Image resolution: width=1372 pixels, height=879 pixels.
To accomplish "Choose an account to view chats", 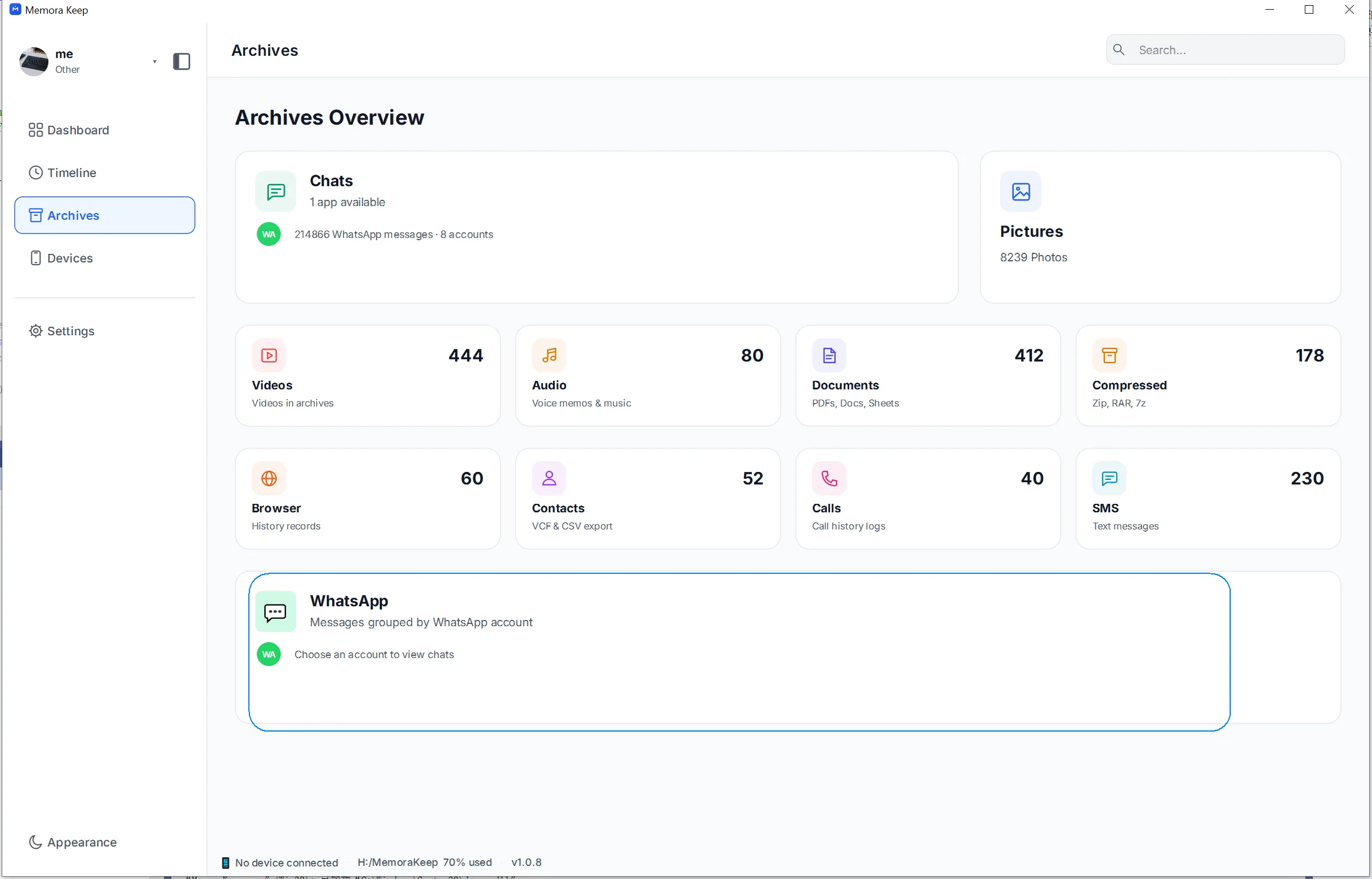I will 374,654.
